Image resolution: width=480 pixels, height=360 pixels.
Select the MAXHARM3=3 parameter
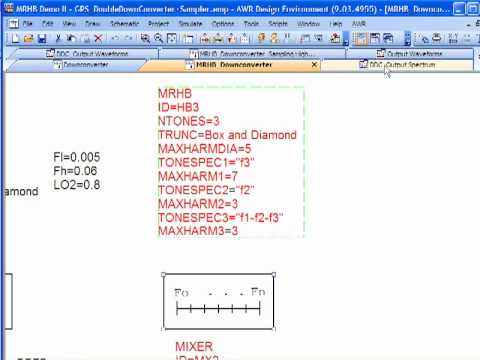tap(198, 231)
